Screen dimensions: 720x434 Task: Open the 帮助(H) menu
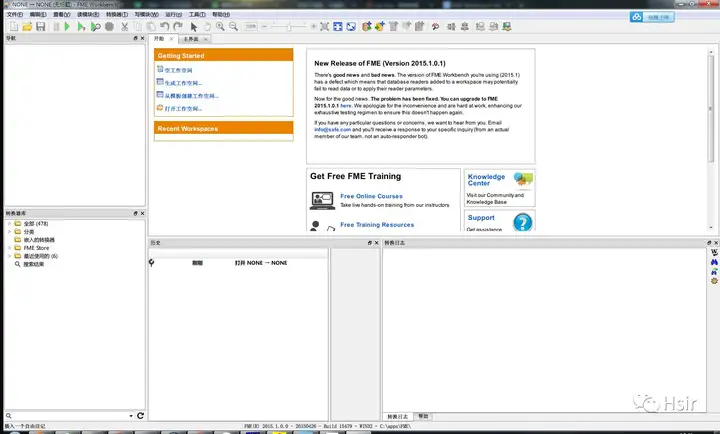coord(221,15)
